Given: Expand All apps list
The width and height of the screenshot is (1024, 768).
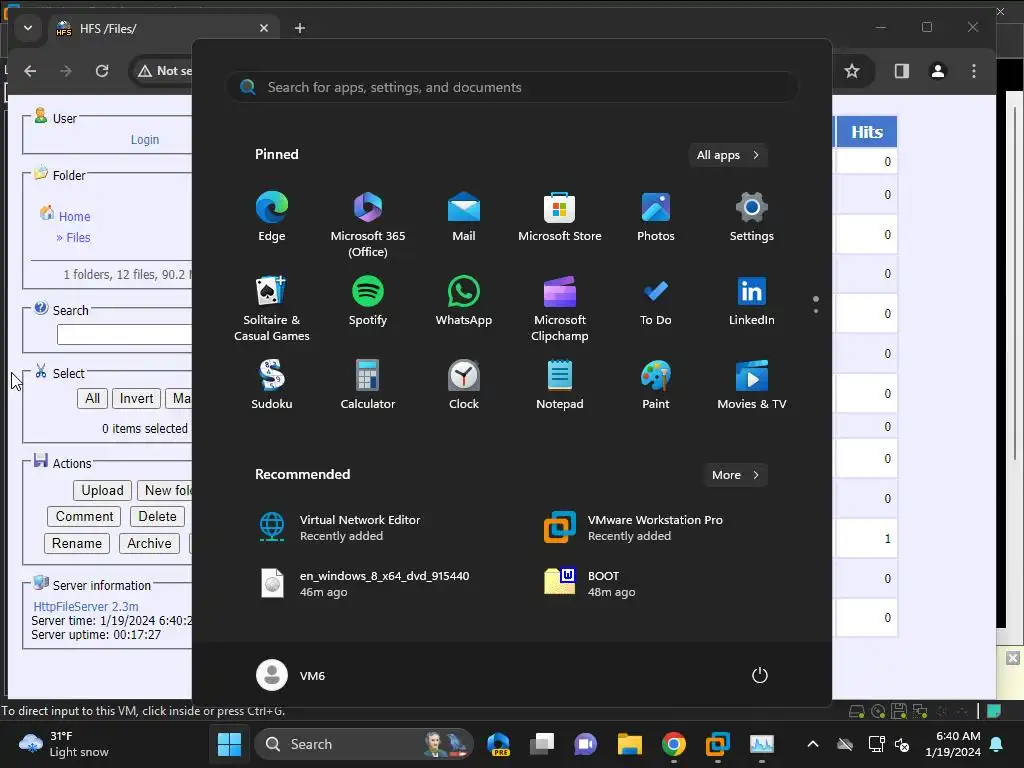Looking at the screenshot, I should [728, 155].
